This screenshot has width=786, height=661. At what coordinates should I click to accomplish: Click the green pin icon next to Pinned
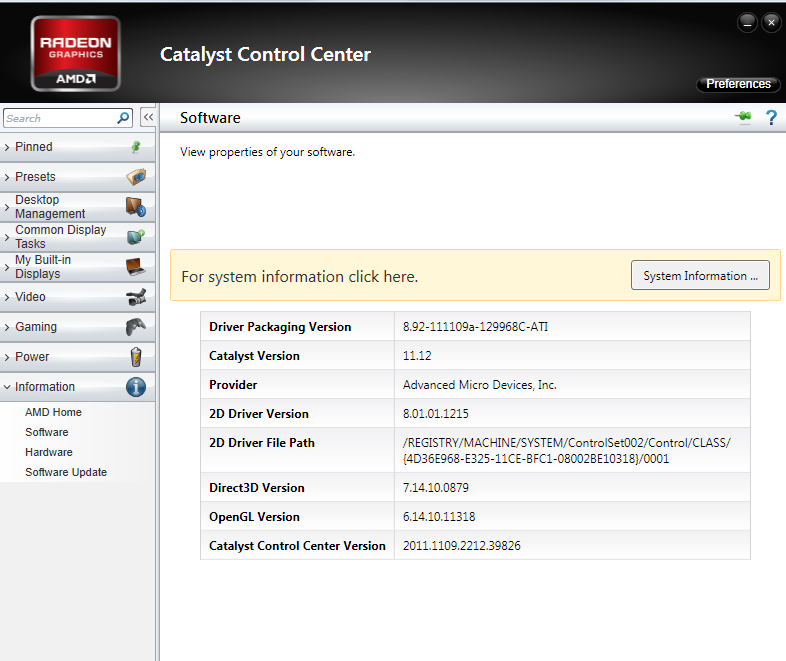coord(136,147)
